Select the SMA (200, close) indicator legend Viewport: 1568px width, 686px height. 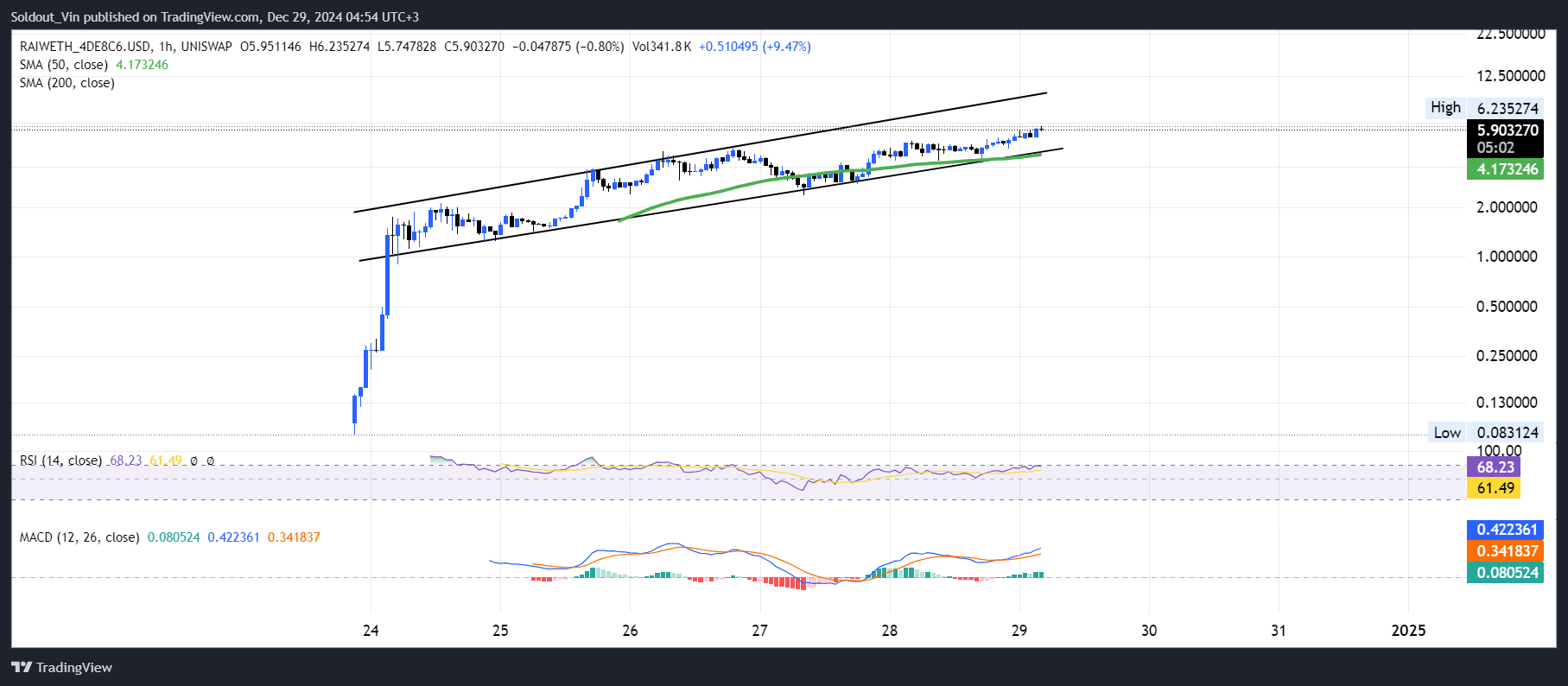point(67,83)
